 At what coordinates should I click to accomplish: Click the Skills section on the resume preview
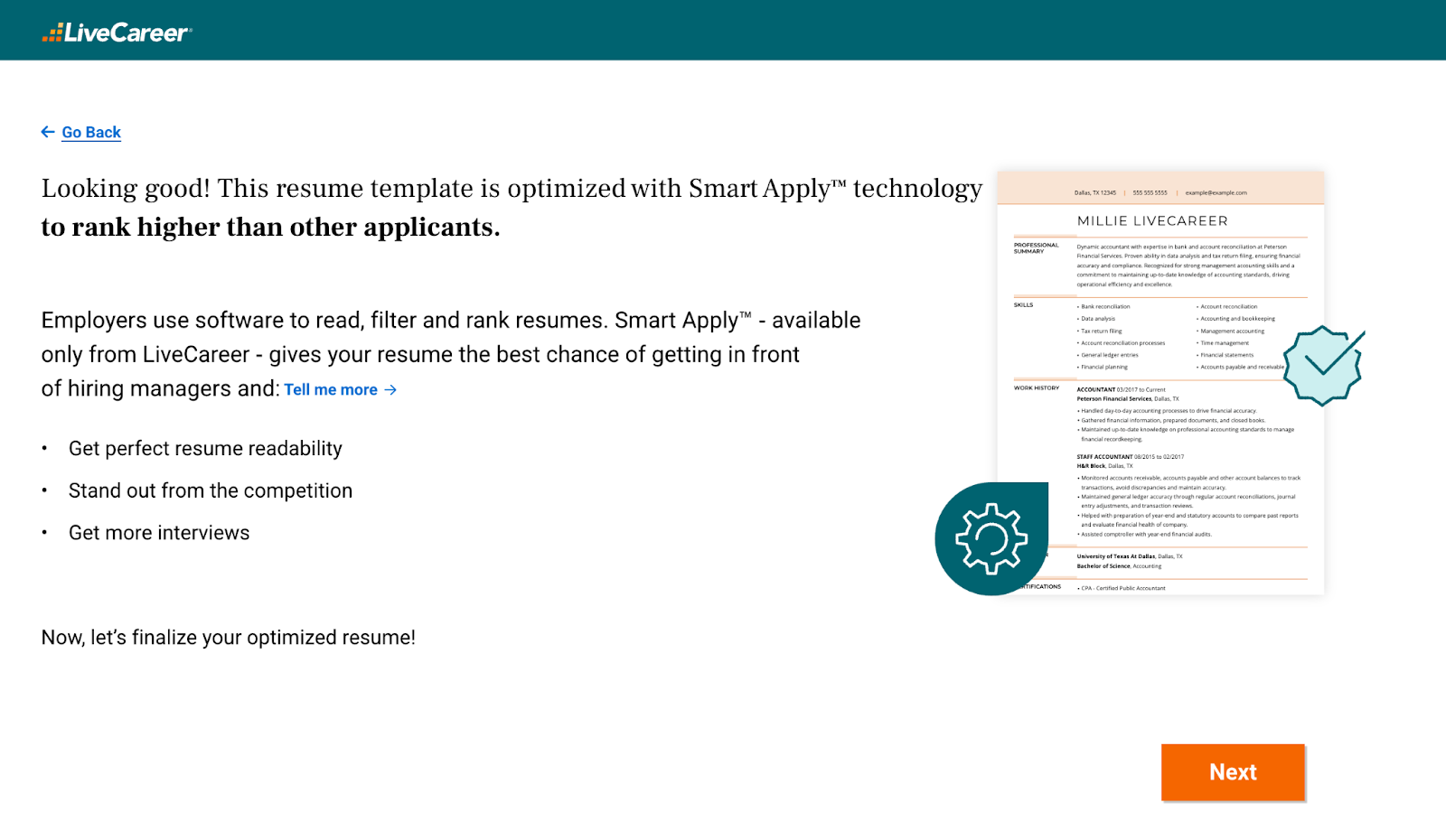(x=1022, y=306)
